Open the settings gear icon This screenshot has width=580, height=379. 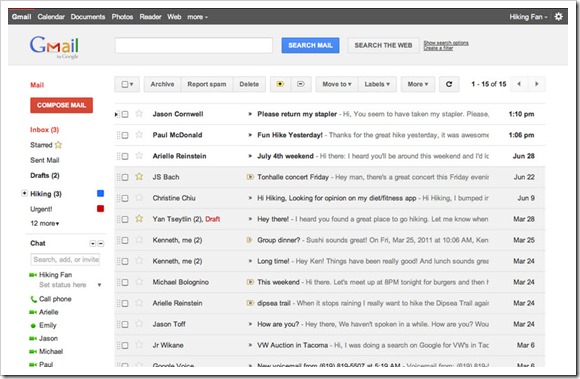[x=558, y=17]
